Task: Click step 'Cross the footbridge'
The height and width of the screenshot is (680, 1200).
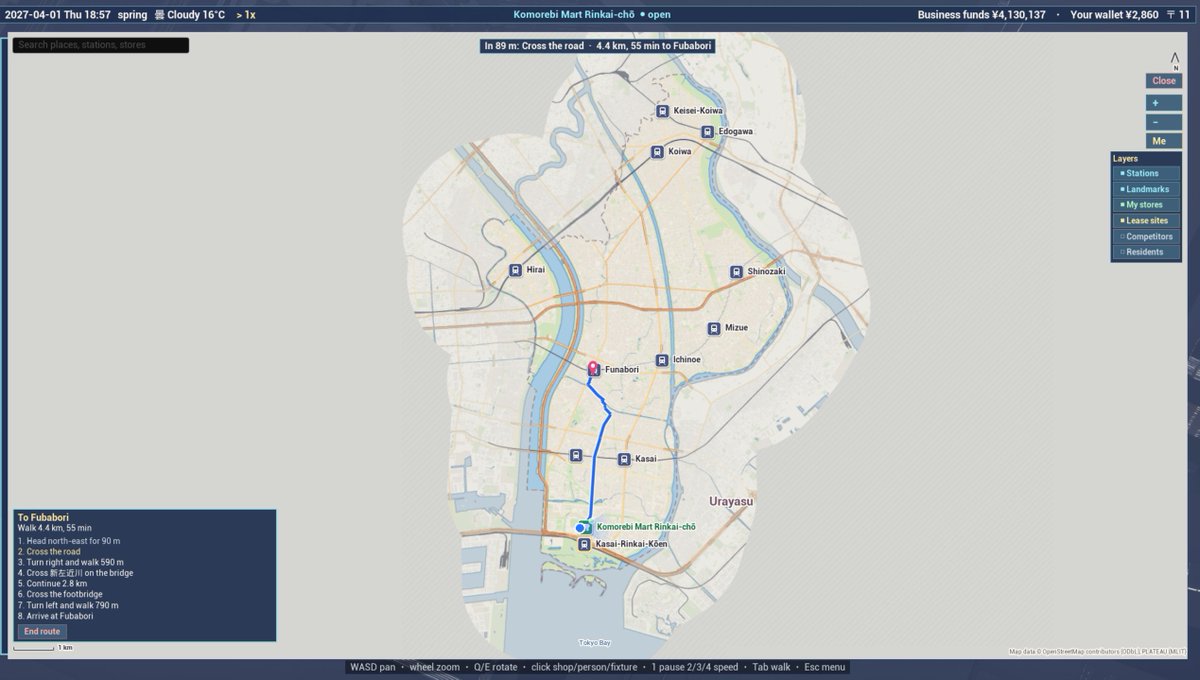Action: [60, 594]
